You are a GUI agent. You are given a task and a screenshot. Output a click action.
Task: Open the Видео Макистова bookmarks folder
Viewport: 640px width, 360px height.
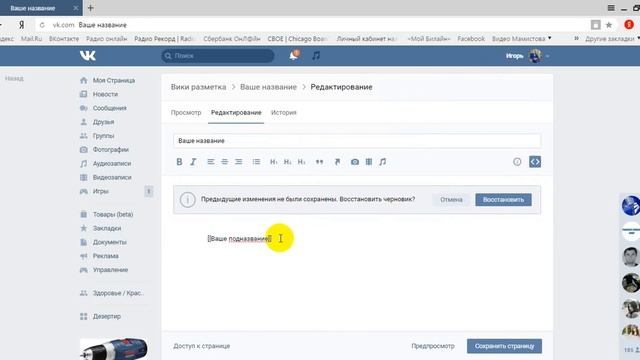521,39
